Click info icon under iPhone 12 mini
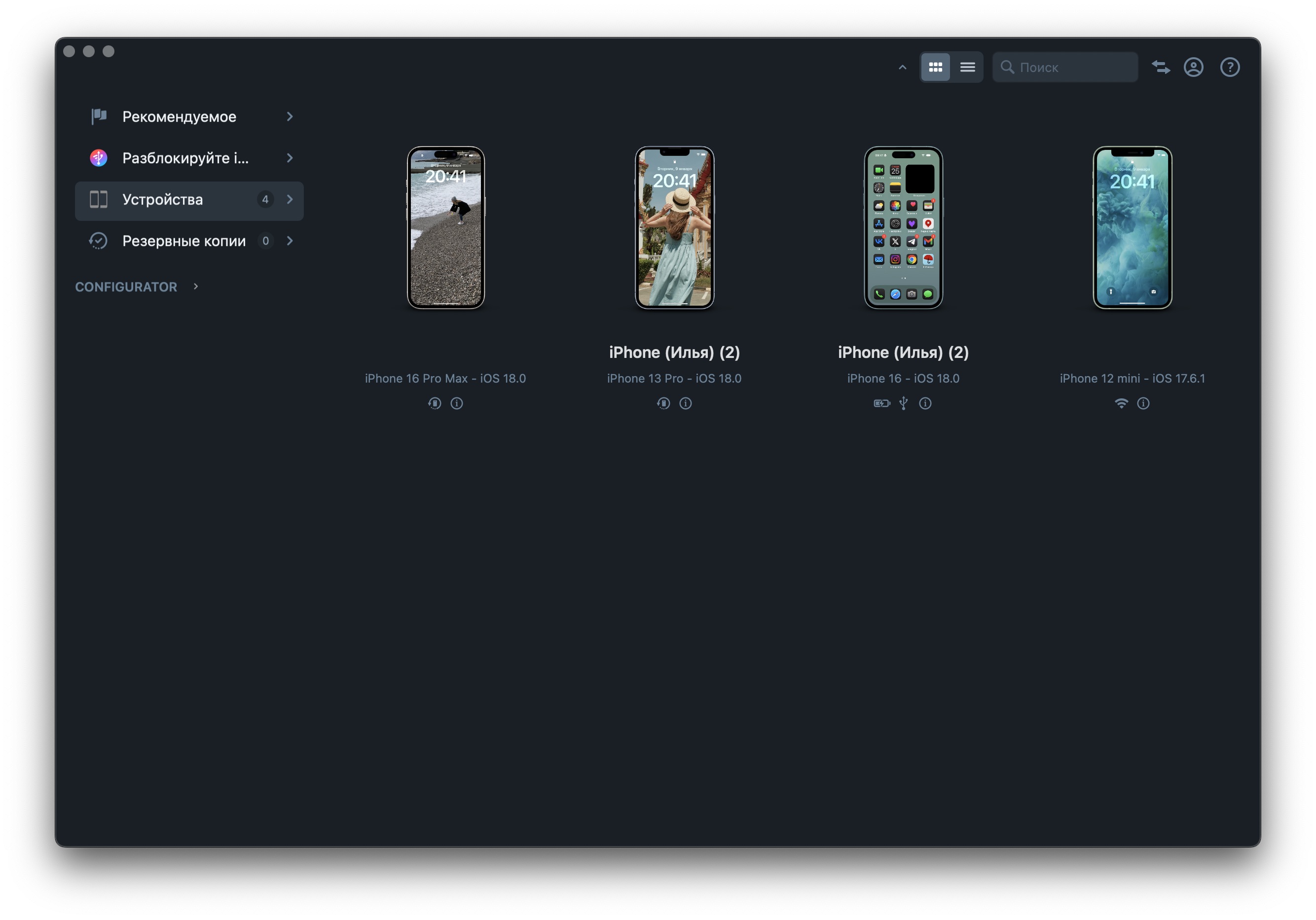Screen dimensions: 1316x920 click(x=1143, y=403)
